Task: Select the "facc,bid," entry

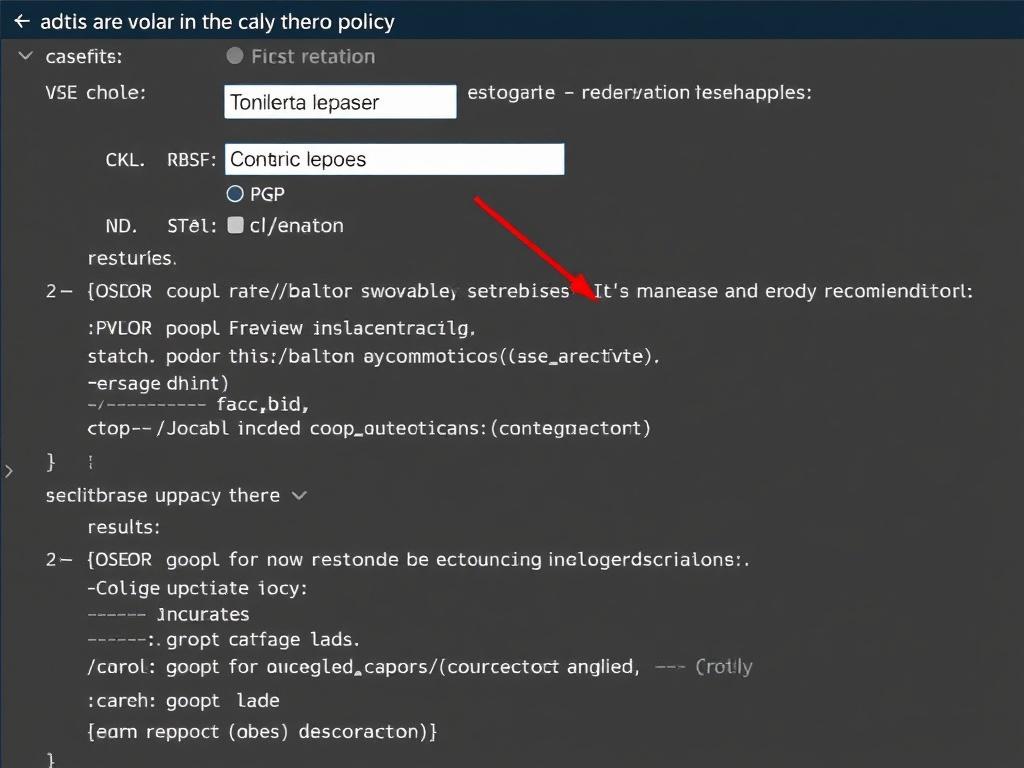Action: [x=263, y=405]
